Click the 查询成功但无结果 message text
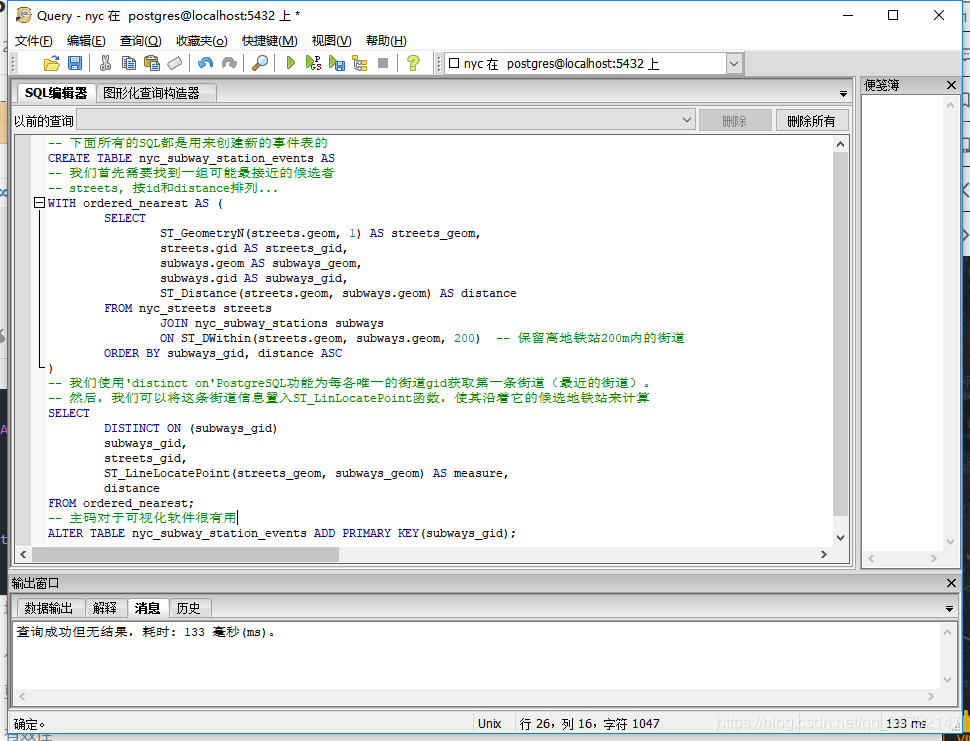The height and width of the screenshot is (741, 970). click(145, 632)
